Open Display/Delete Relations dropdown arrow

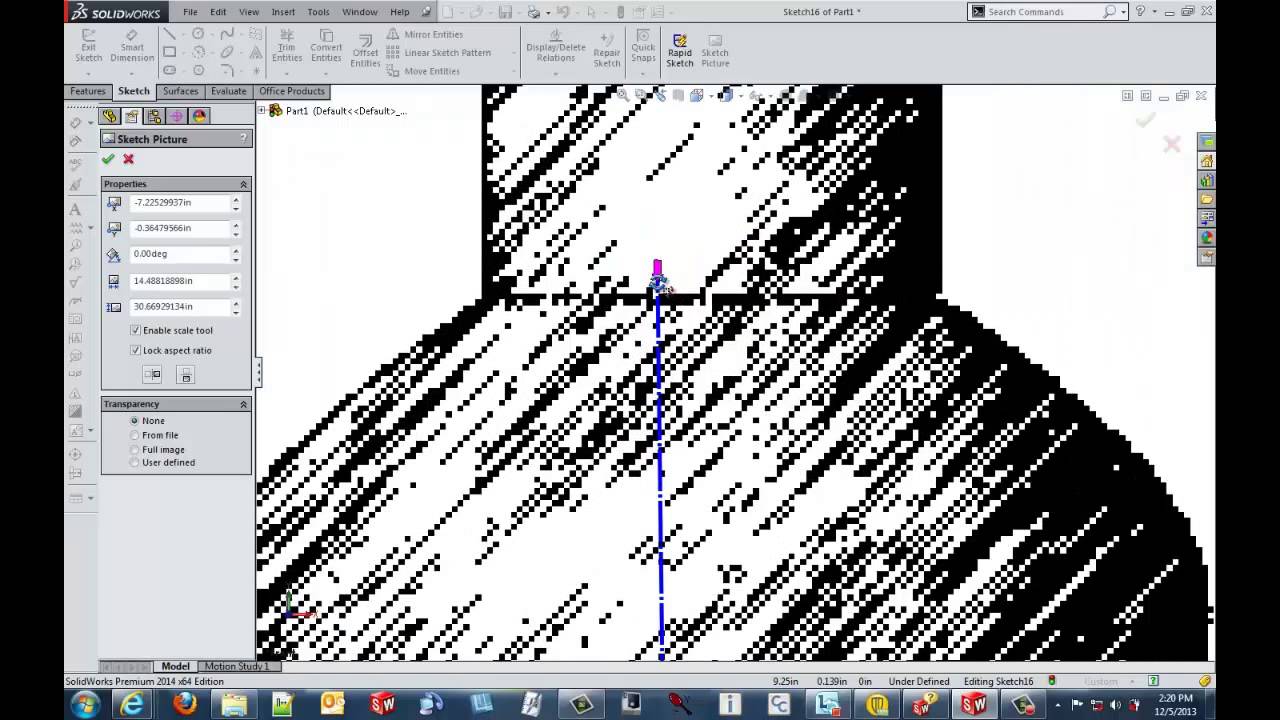point(556,72)
